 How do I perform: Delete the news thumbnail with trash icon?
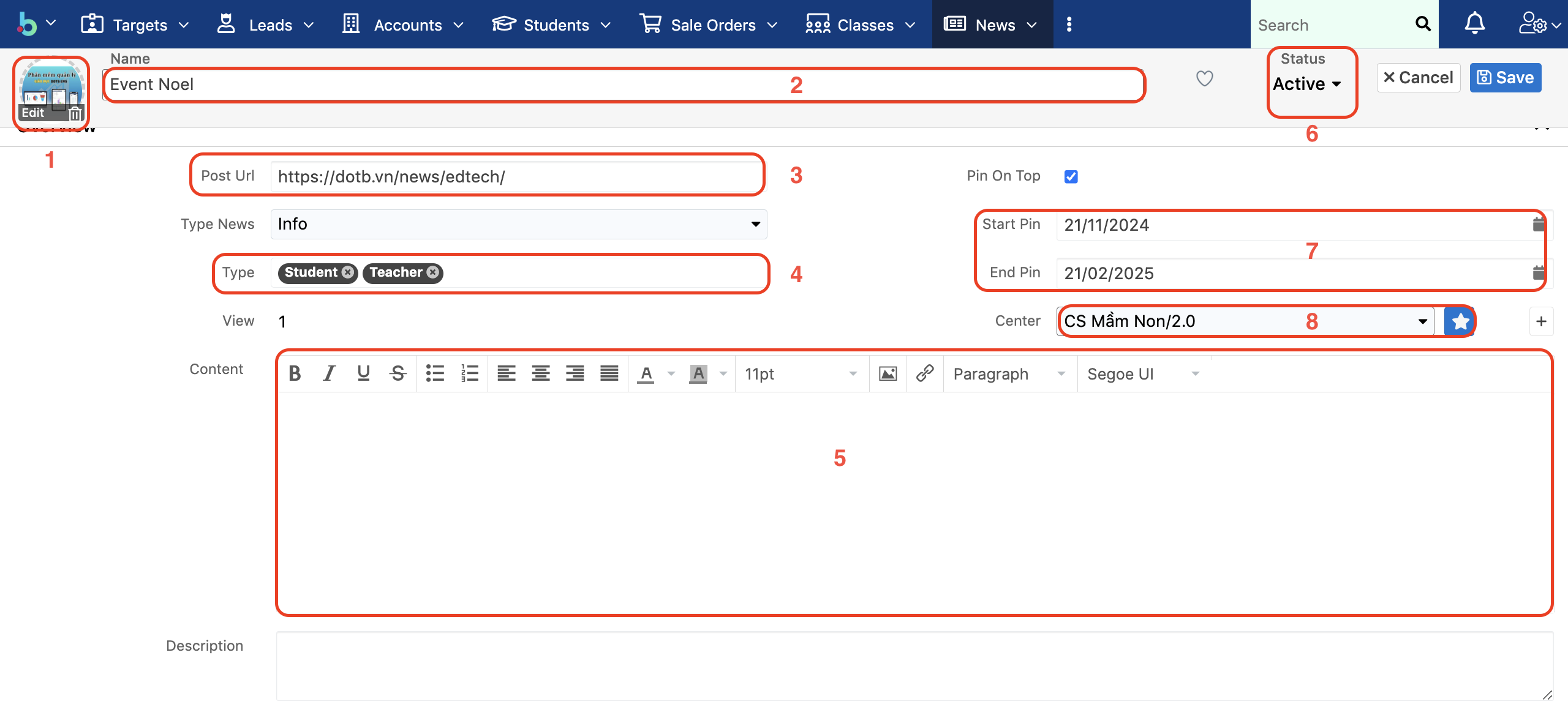pos(75,113)
